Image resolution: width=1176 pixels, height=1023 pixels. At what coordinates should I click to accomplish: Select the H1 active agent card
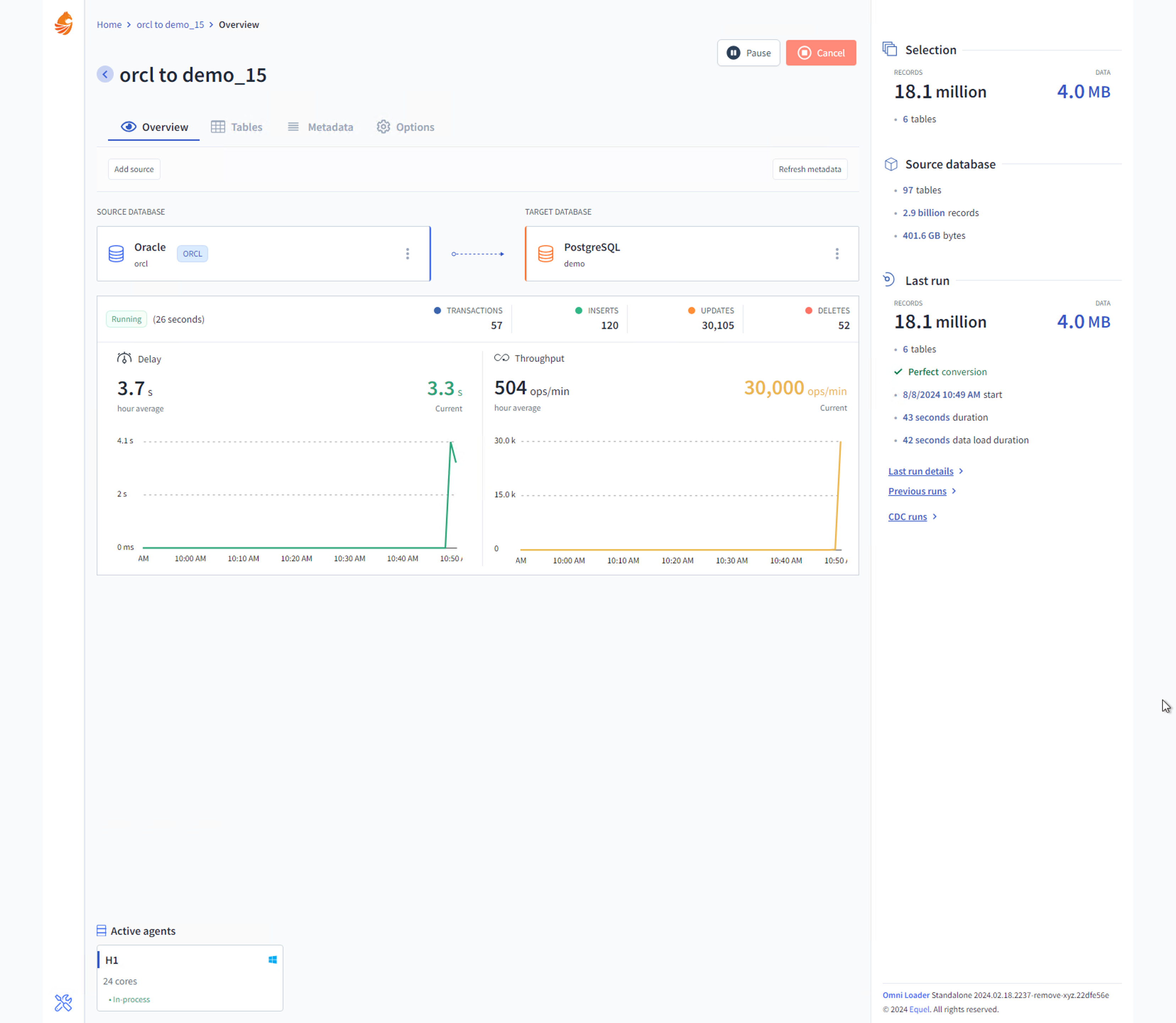190,978
